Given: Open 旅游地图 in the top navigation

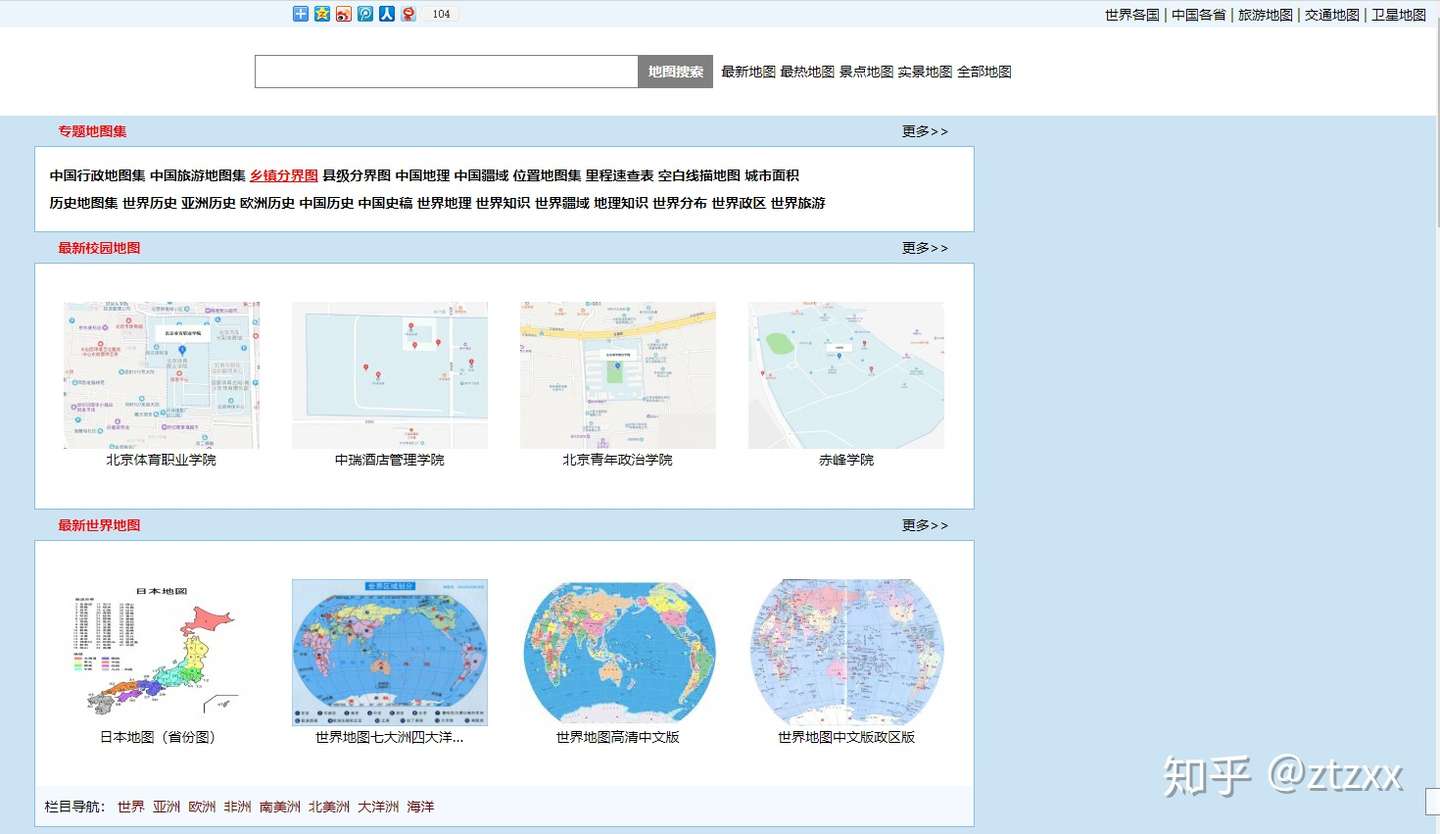Looking at the screenshot, I should pyautogui.click(x=1264, y=16).
